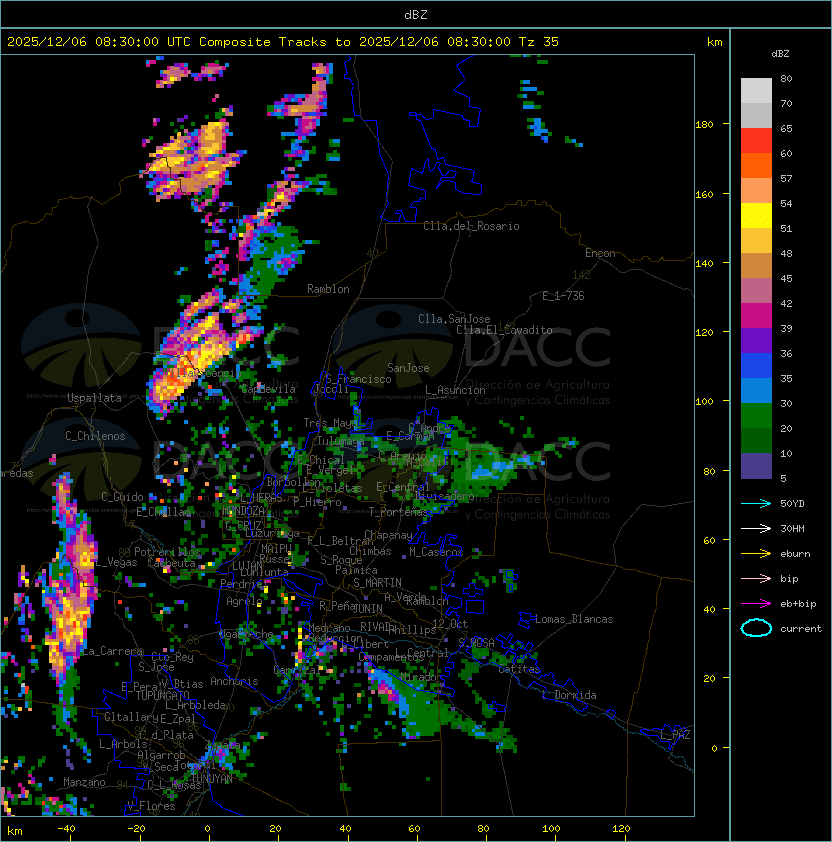Image resolution: width=832 pixels, height=842 pixels.
Task: Click the 65 dBZ red color swatch
Action: coord(756,140)
